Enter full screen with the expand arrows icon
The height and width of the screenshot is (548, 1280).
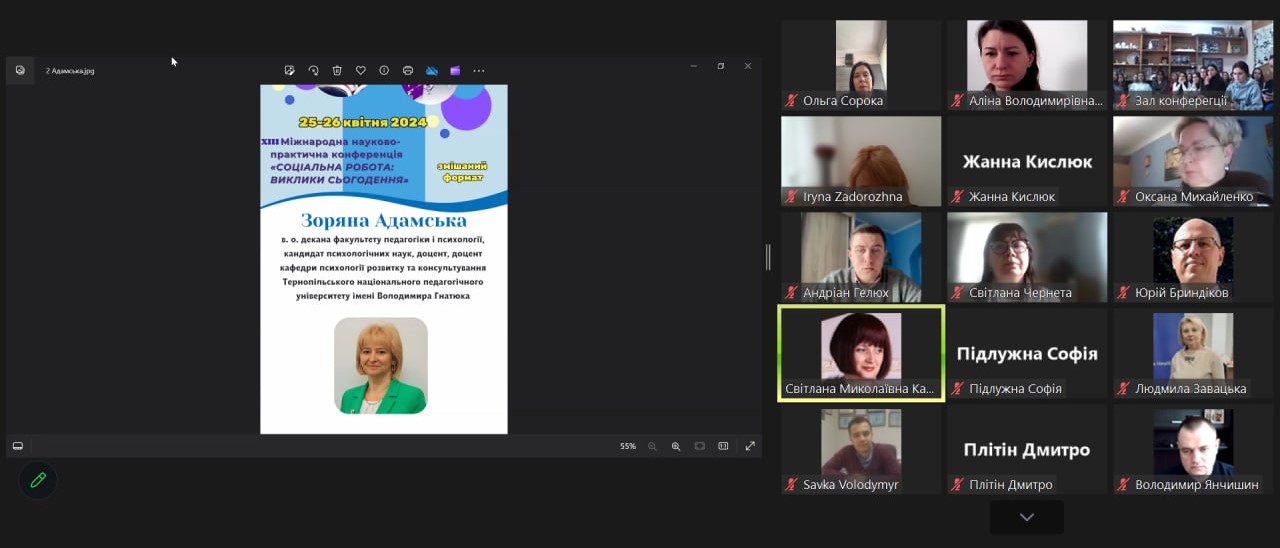click(750, 446)
